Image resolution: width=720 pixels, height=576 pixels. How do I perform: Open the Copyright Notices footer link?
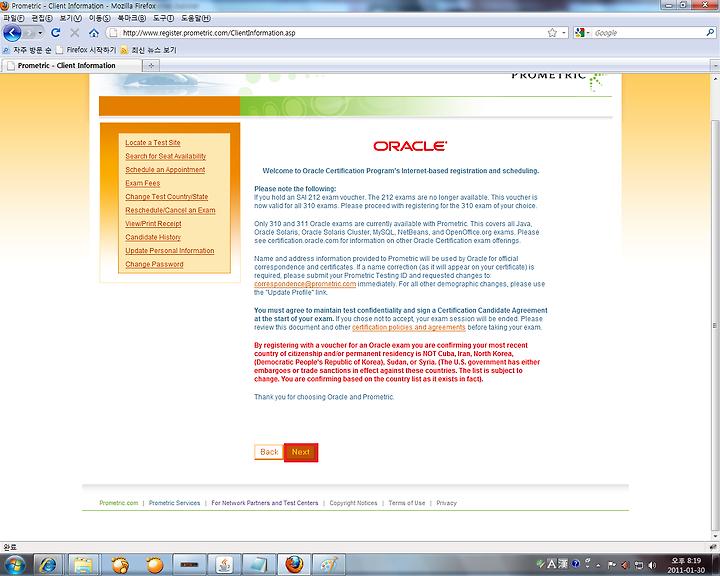[353, 503]
